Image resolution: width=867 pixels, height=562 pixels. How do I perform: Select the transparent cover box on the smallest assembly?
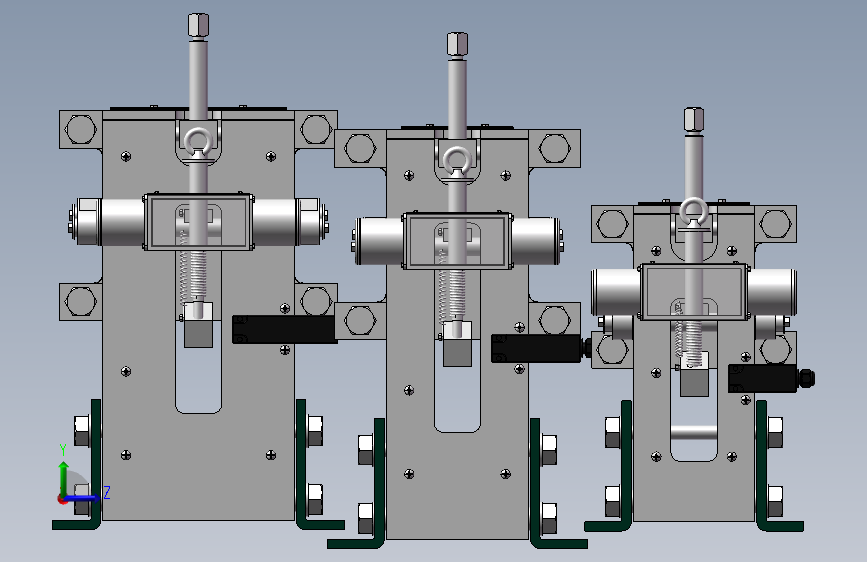[694, 292]
